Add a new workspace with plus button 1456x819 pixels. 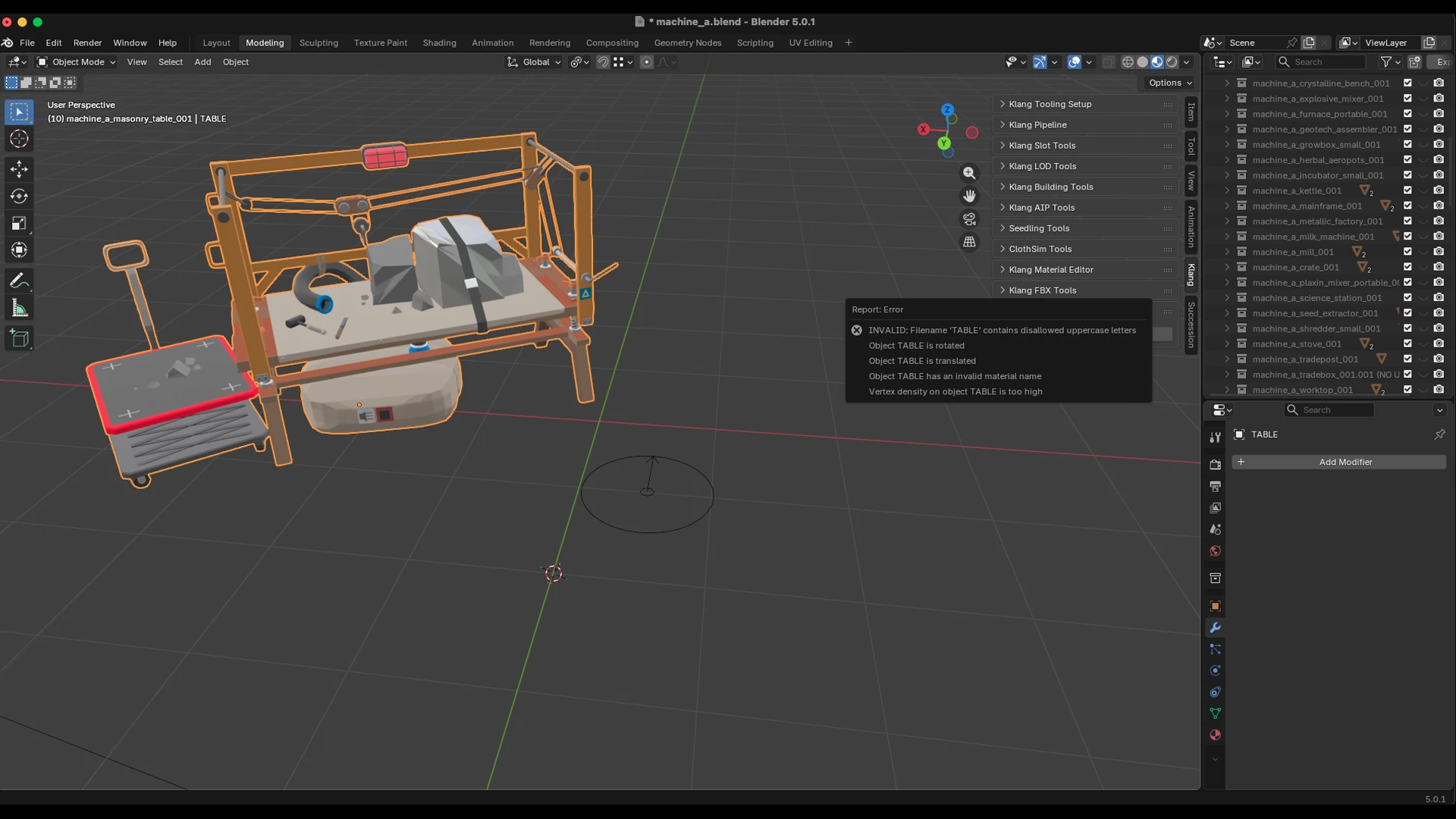coord(849,42)
